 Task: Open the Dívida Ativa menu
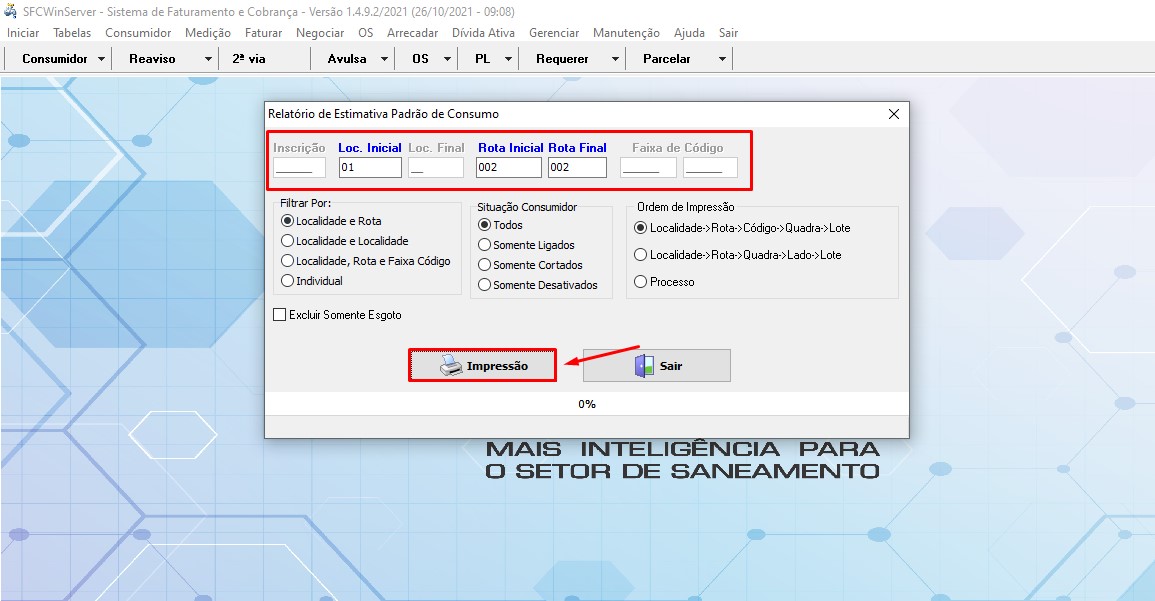(483, 33)
